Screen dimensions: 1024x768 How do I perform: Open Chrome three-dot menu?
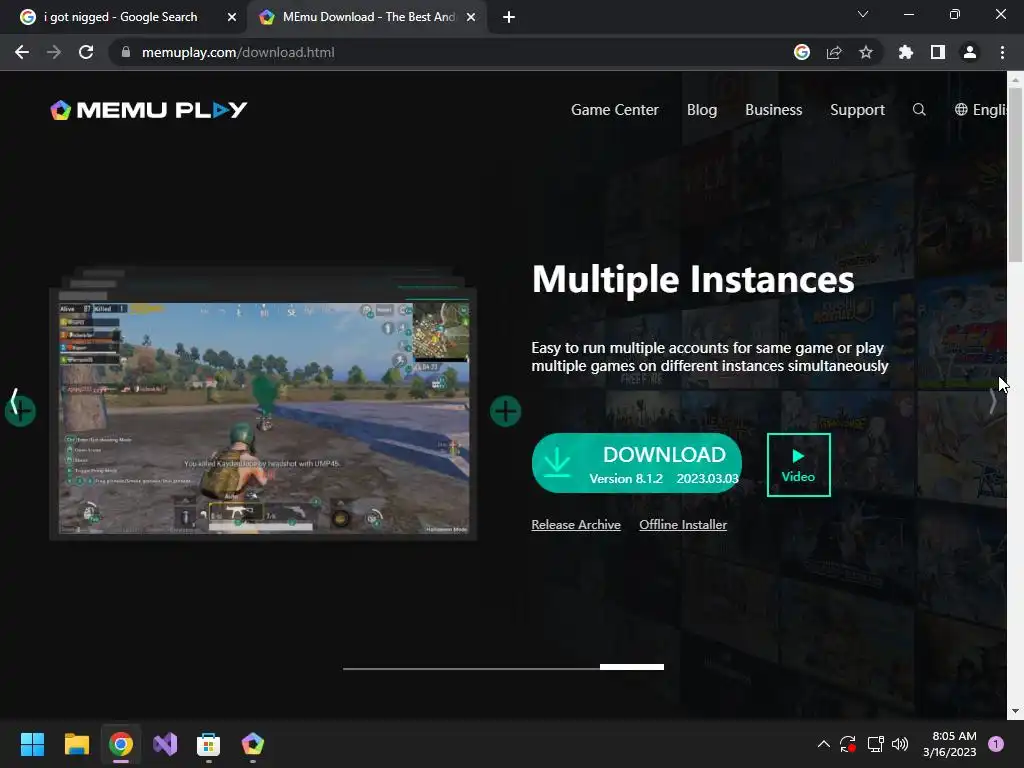coord(1002,52)
